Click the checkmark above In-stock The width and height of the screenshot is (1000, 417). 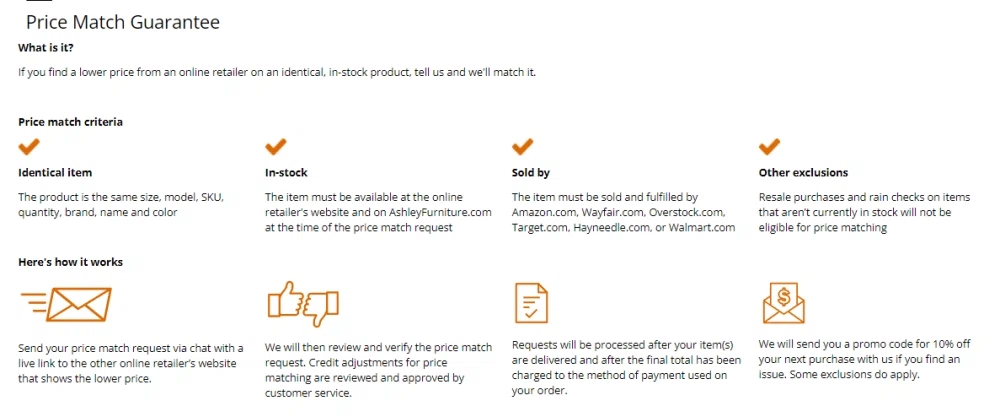pyautogui.click(x=276, y=147)
